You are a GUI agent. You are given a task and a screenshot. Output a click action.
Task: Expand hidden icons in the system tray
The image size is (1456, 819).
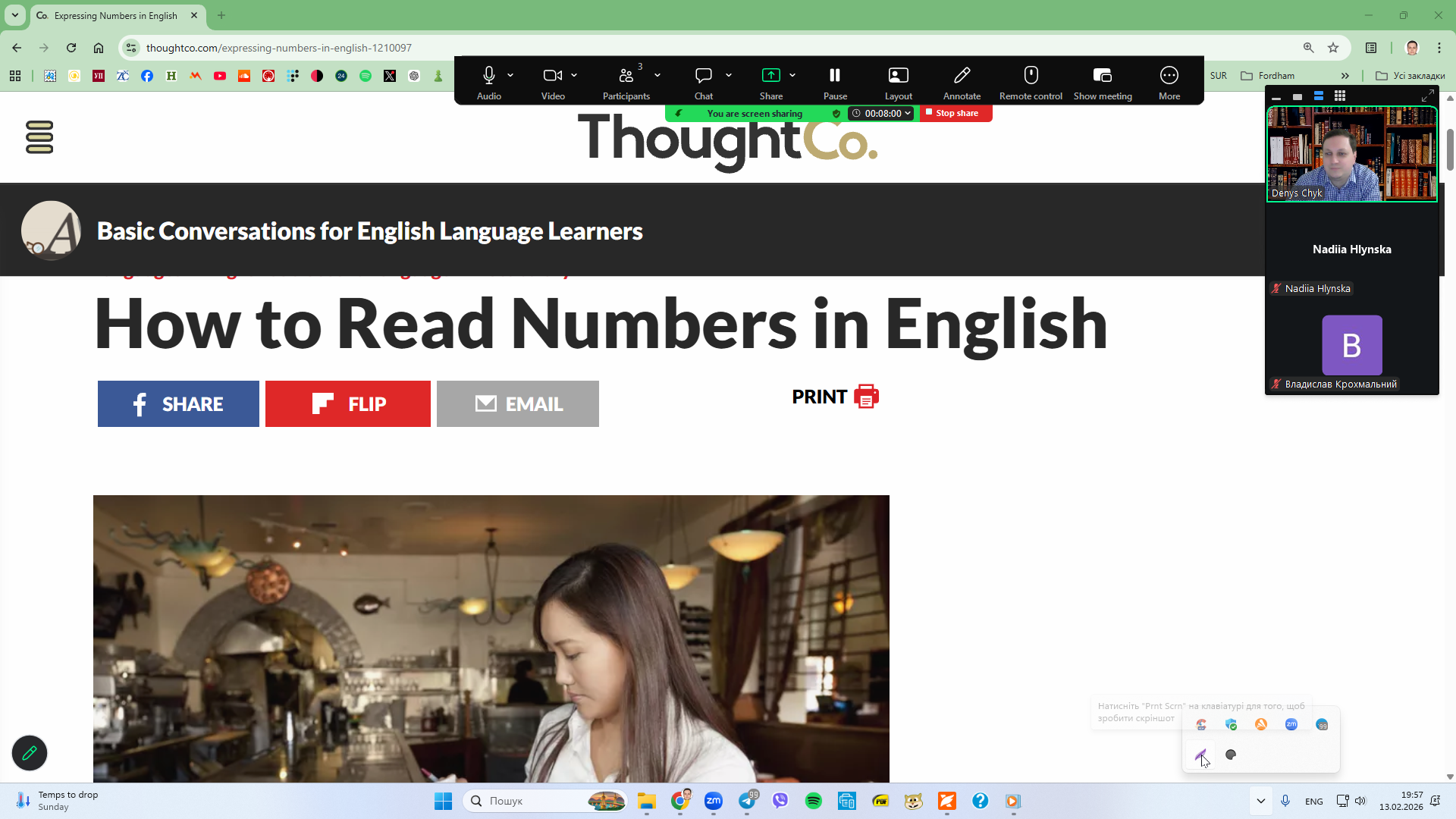[x=1261, y=801]
